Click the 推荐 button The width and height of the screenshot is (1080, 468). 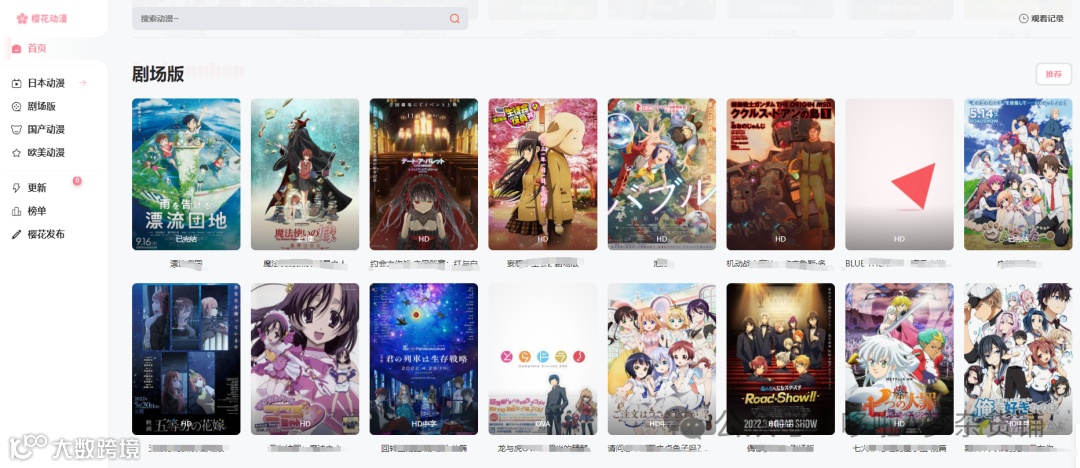point(1054,74)
